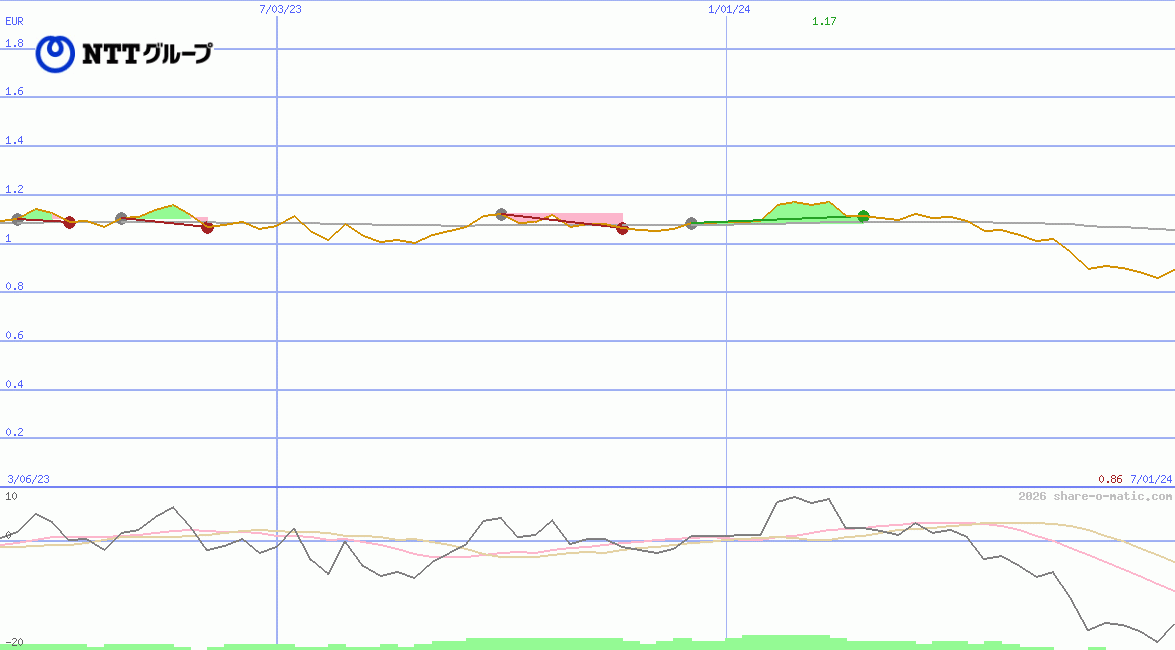Click the first gray marker at chart's left edge

[17, 219]
